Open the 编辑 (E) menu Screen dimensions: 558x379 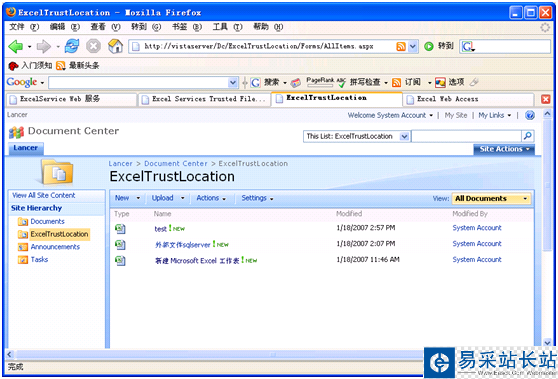pos(65,27)
